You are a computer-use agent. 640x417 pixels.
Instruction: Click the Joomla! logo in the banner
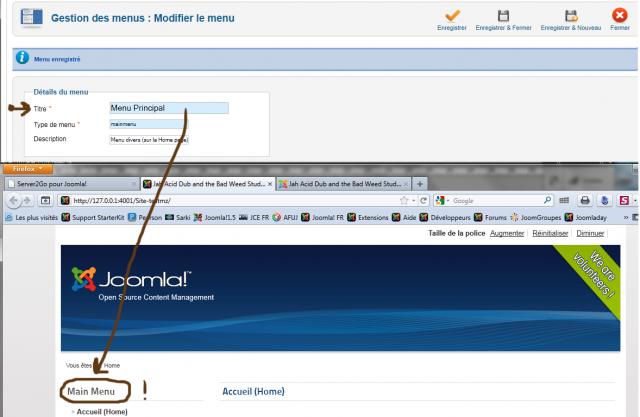coord(131,279)
